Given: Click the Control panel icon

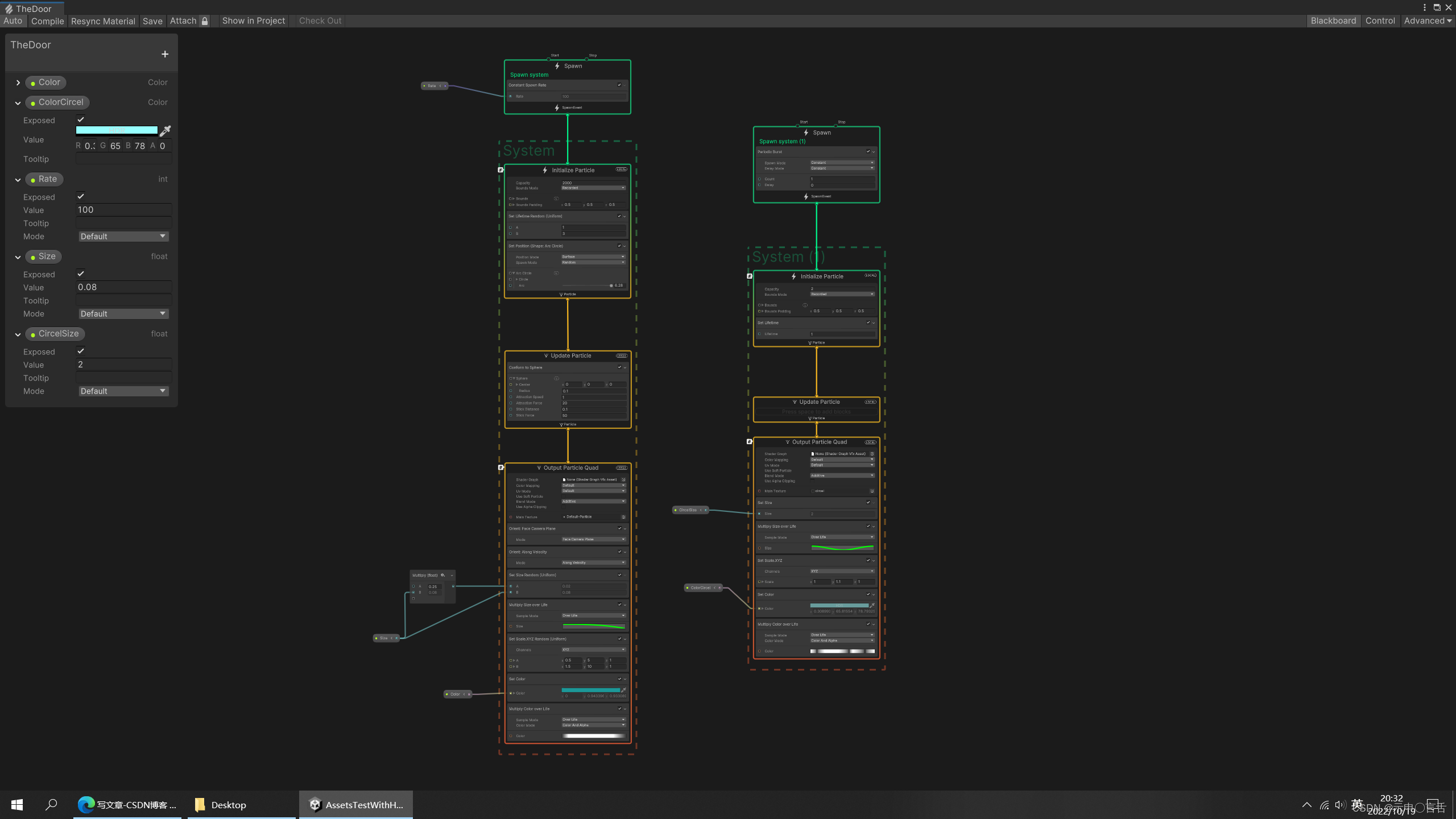Looking at the screenshot, I should [x=1380, y=20].
